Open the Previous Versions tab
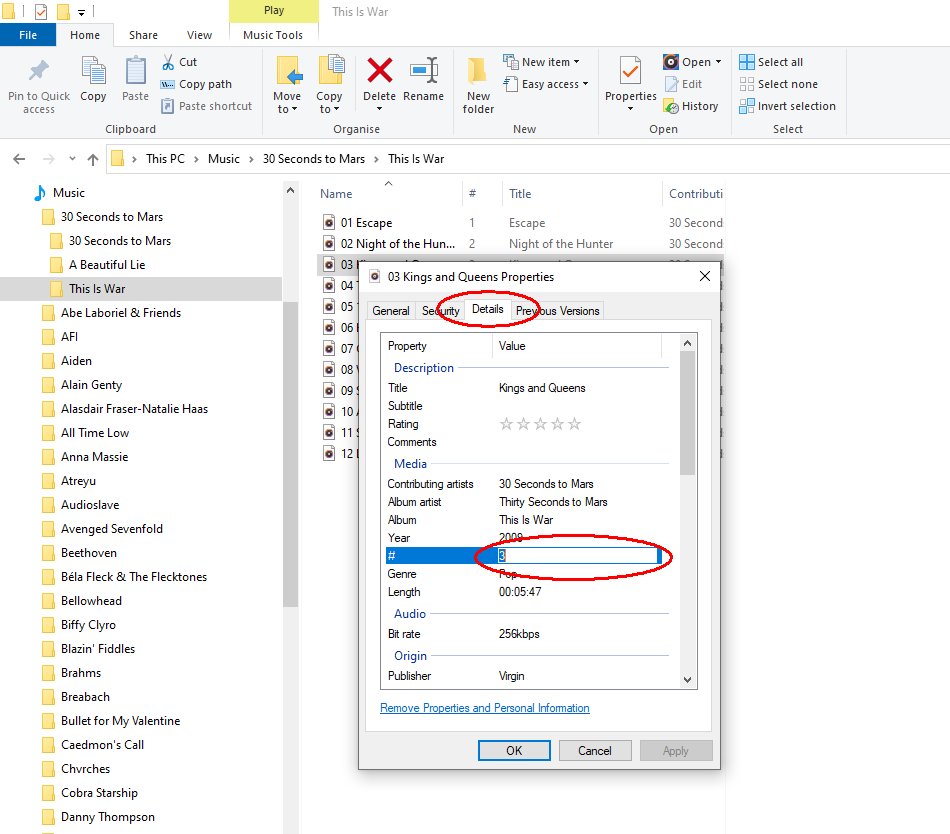The image size is (950, 834). [x=557, y=311]
